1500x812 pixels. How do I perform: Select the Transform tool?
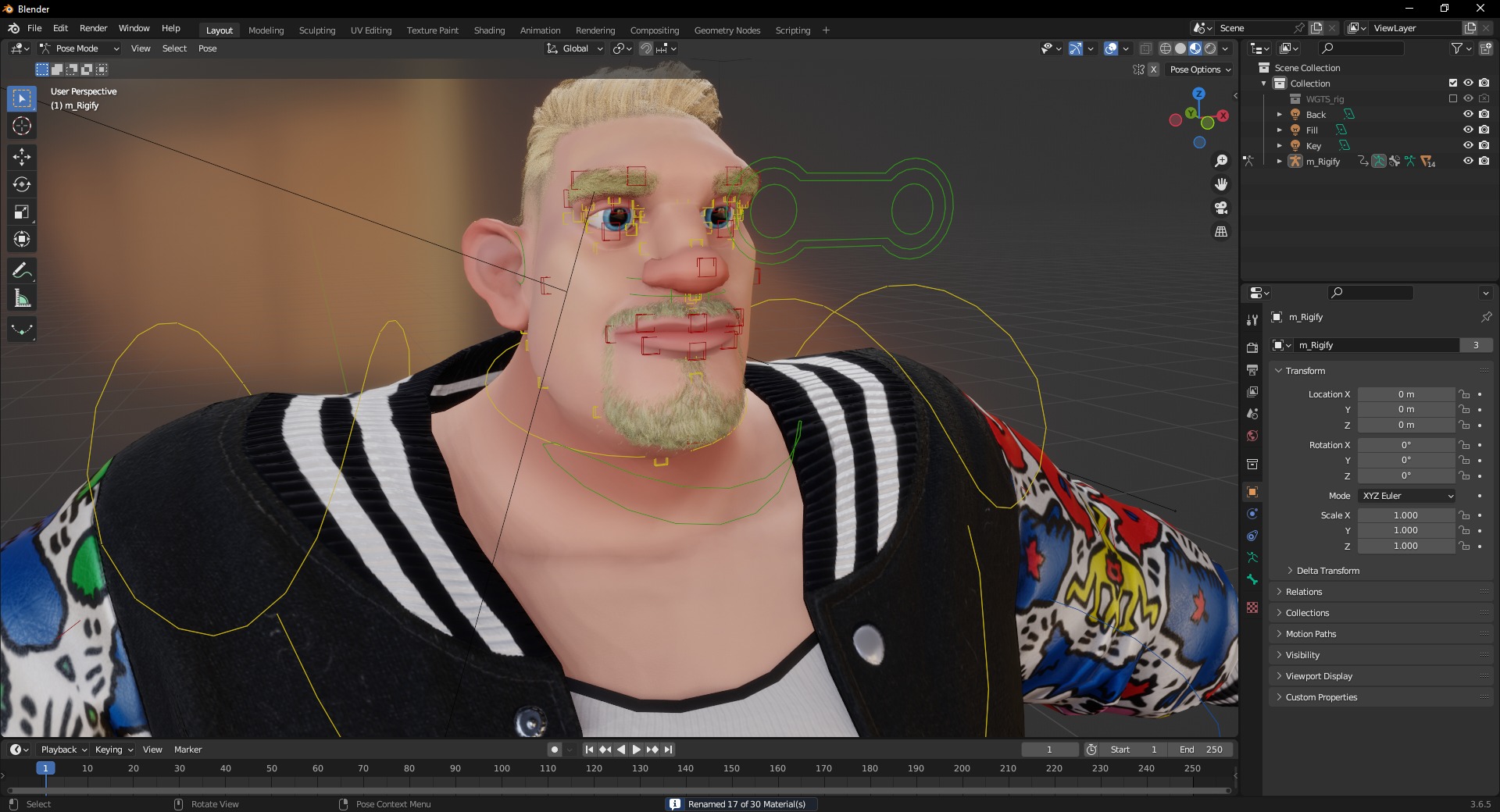point(22,239)
